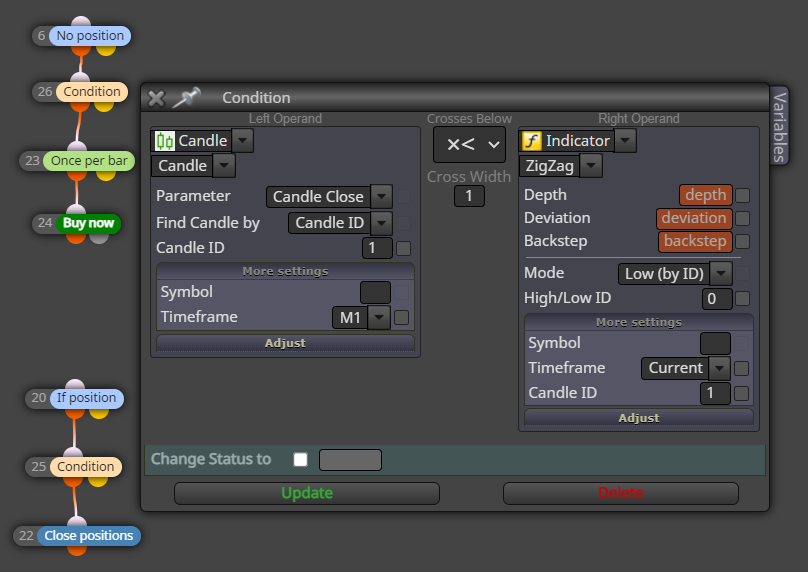This screenshot has width=808, height=572.
Task: Click the depth variable tag
Action: pyautogui.click(x=705, y=195)
